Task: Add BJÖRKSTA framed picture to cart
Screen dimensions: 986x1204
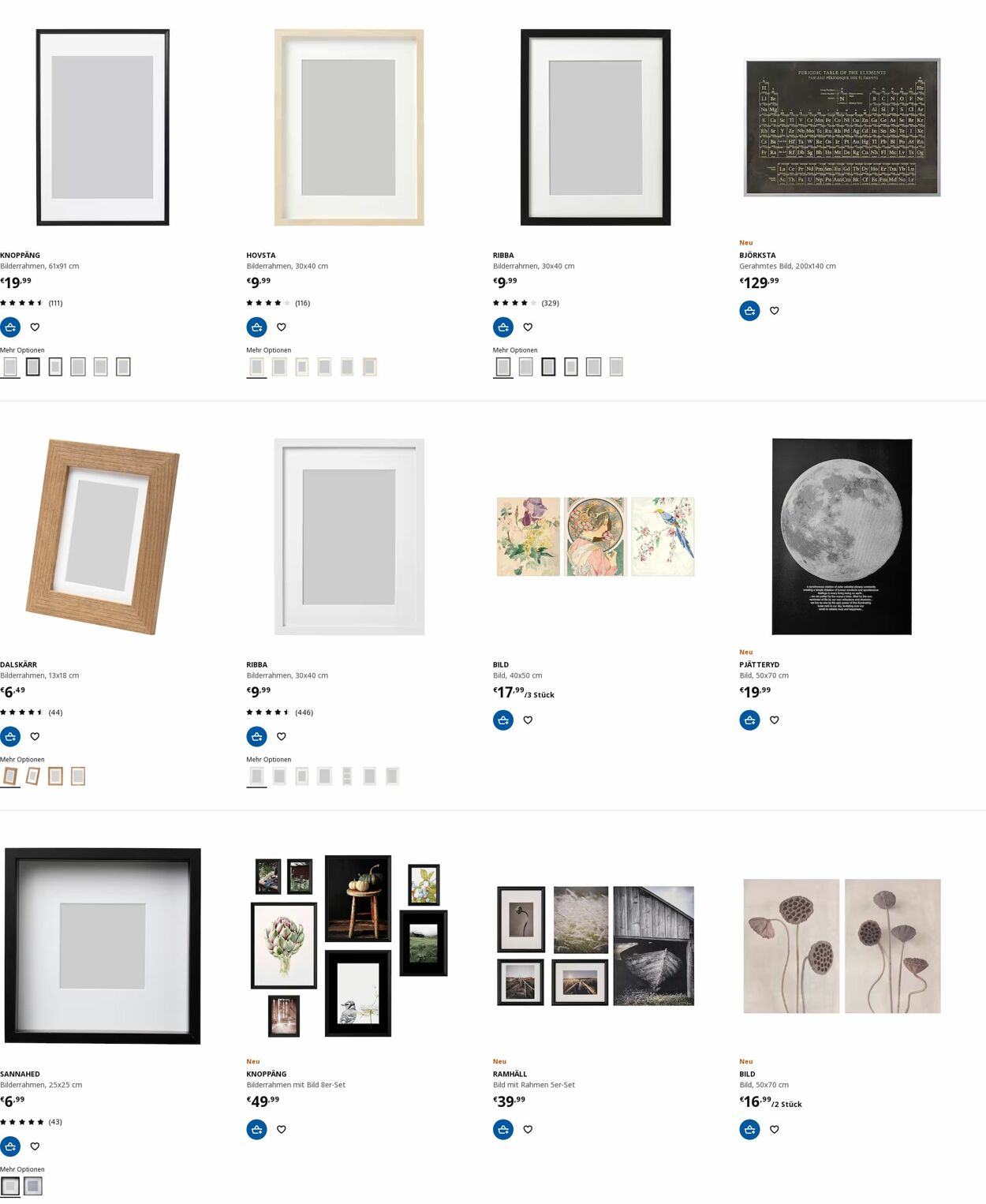Action: 749,311
